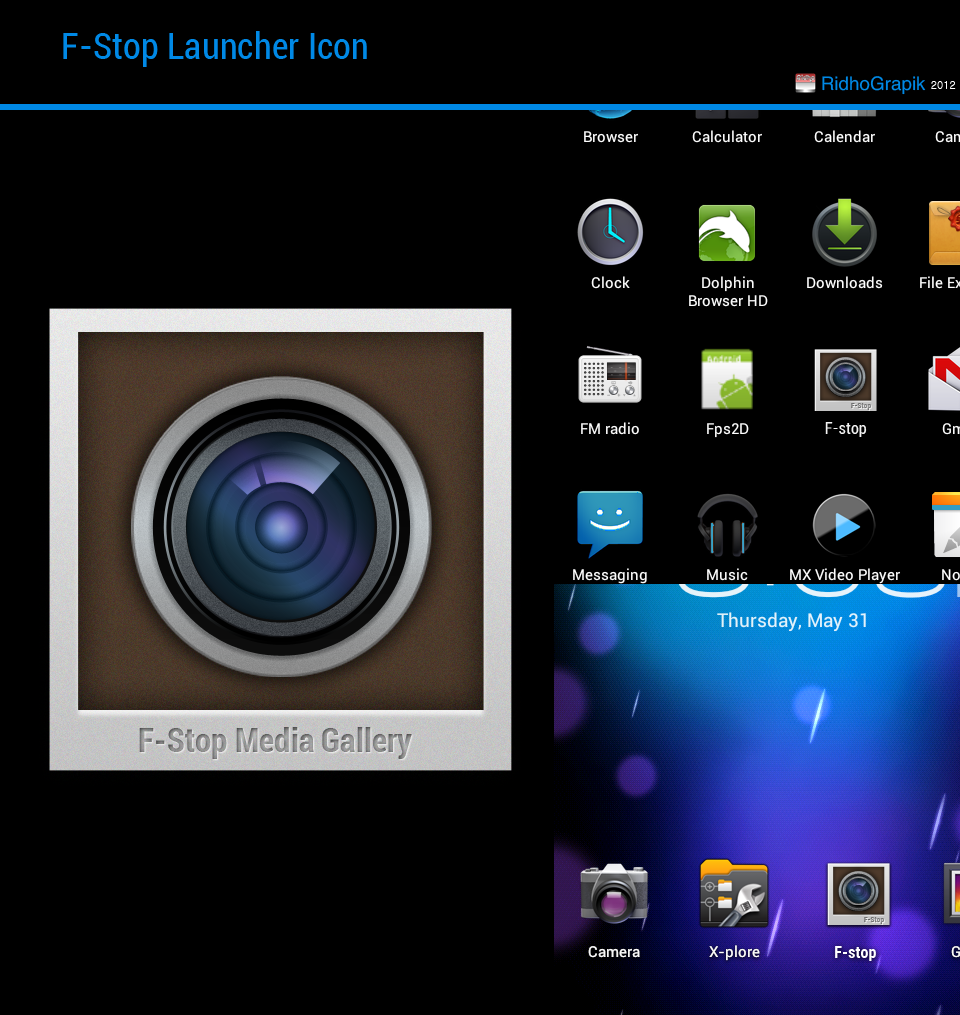Open the Clock app icon
Image resolution: width=960 pixels, height=1015 pixels.
[610, 232]
